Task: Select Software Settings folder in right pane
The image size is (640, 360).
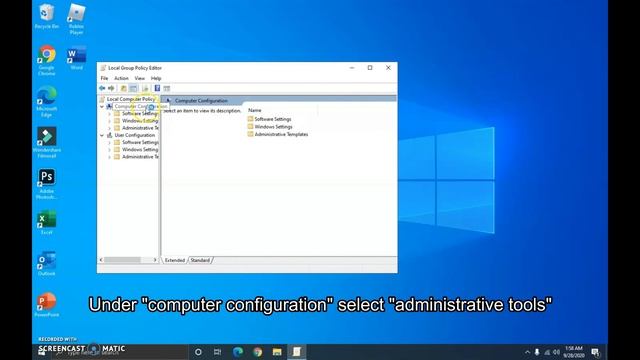Action: pyautogui.click(x=269, y=119)
